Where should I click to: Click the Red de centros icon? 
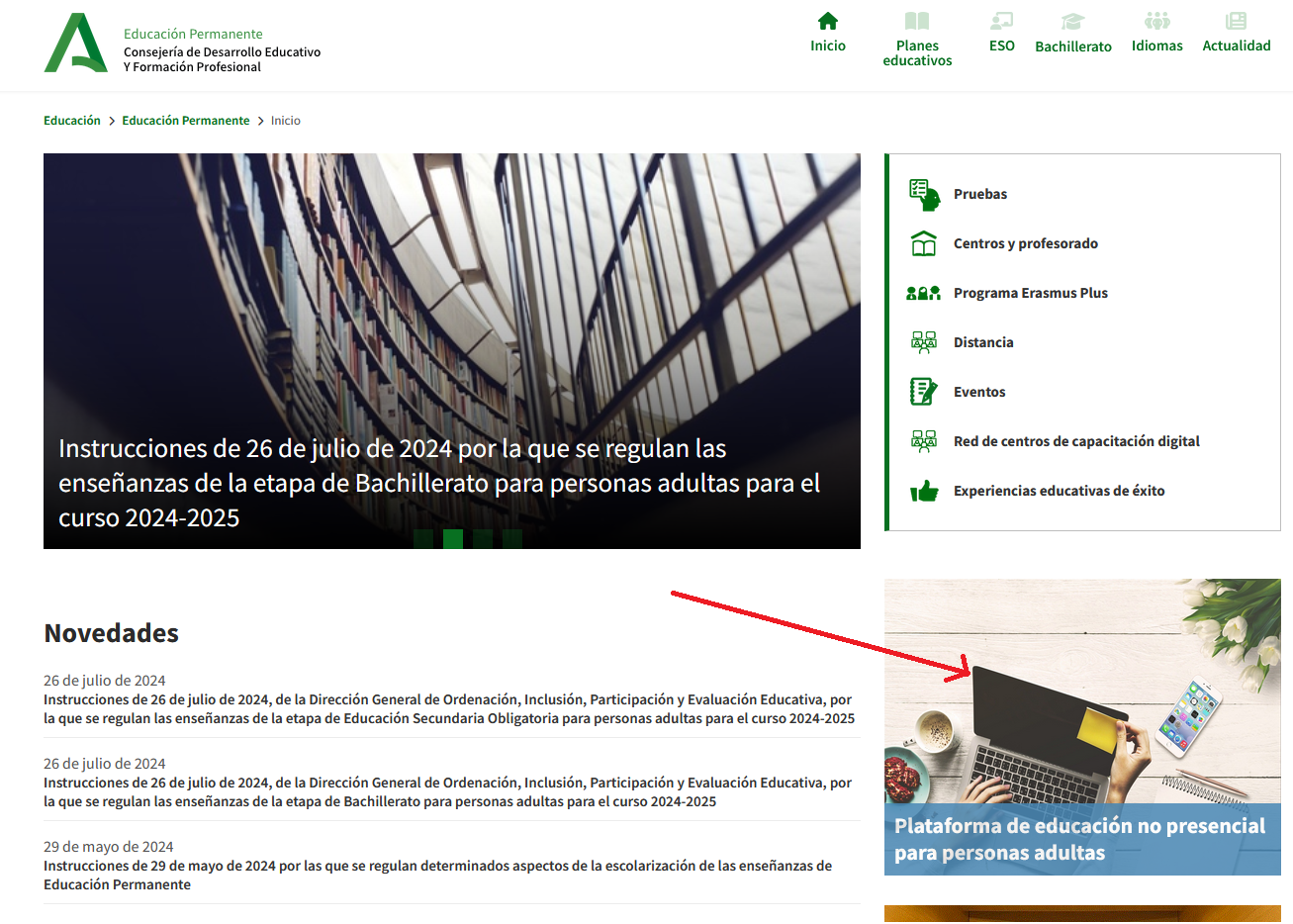[924, 441]
